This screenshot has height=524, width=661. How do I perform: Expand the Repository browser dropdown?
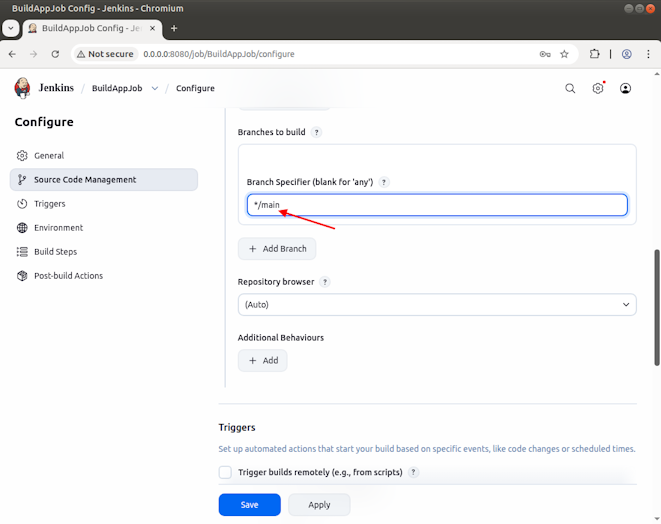point(437,304)
